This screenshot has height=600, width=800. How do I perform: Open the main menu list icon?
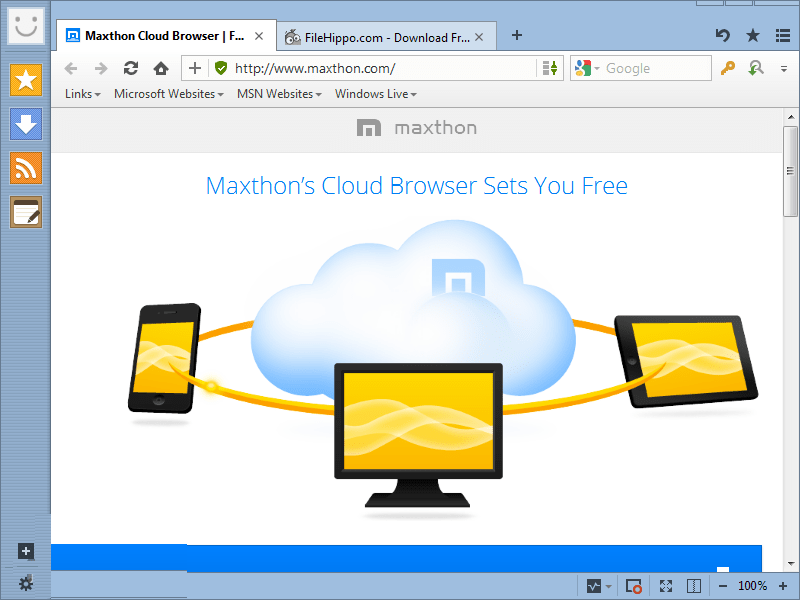[783, 35]
